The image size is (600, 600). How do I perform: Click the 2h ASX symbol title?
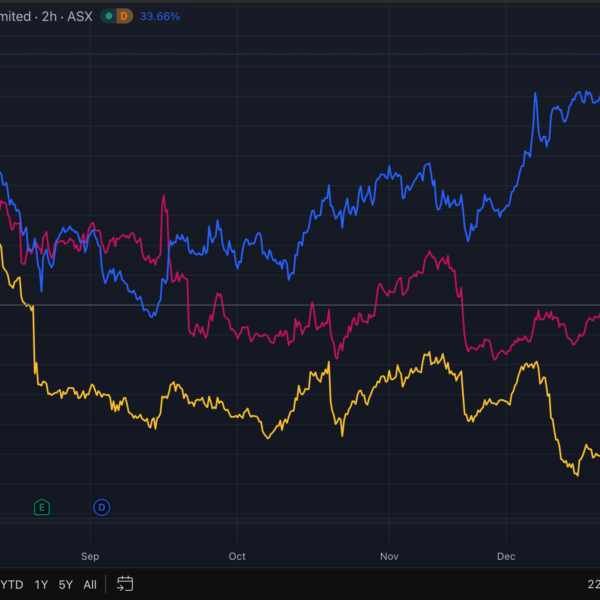tap(50, 16)
